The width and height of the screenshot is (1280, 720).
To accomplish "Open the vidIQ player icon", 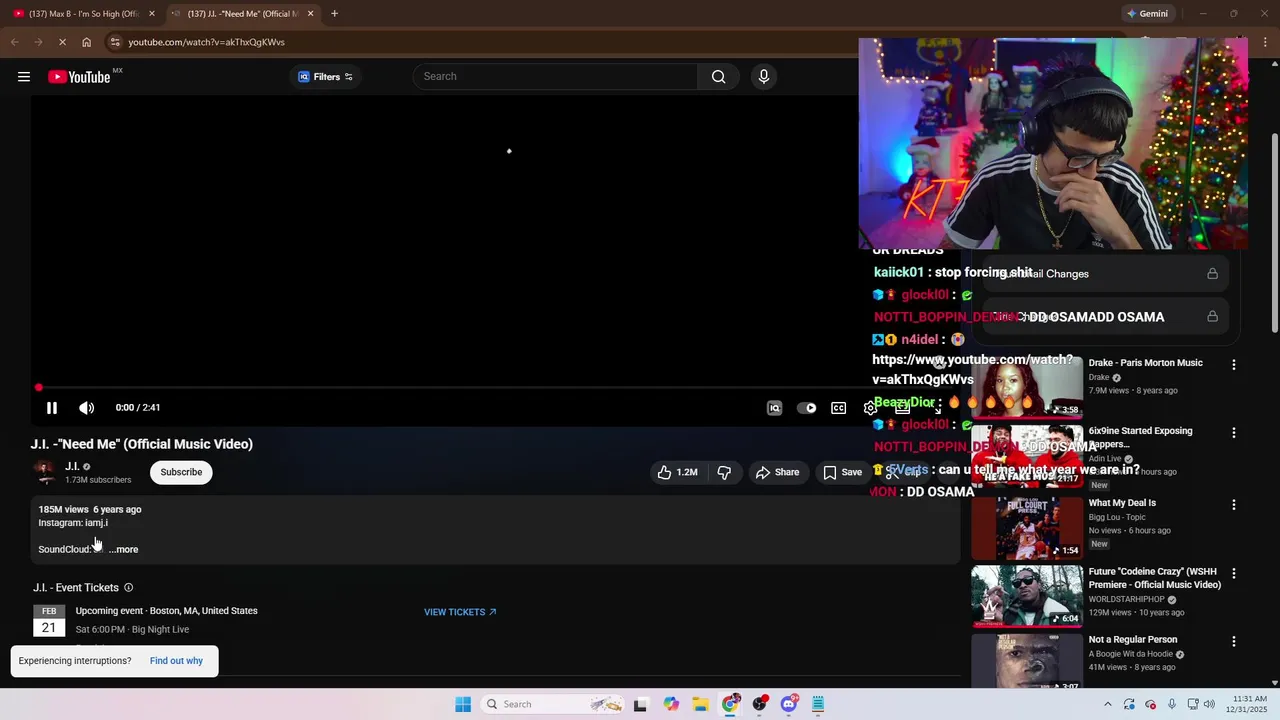I will point(774,408).
